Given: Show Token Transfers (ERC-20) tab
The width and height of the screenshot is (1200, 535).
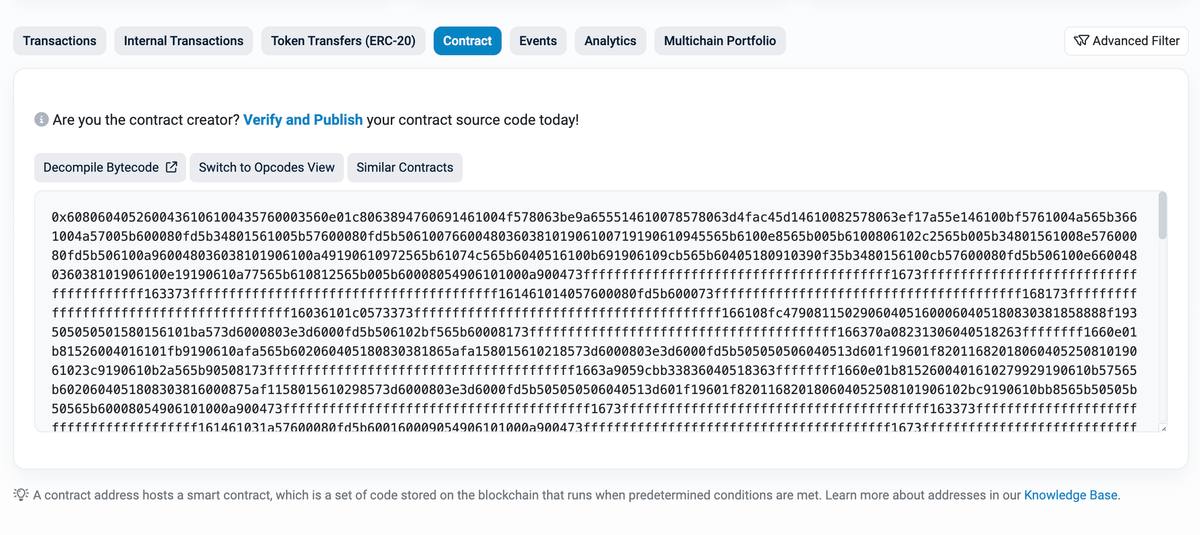Looking at the screenshot, I should (343, 41).
